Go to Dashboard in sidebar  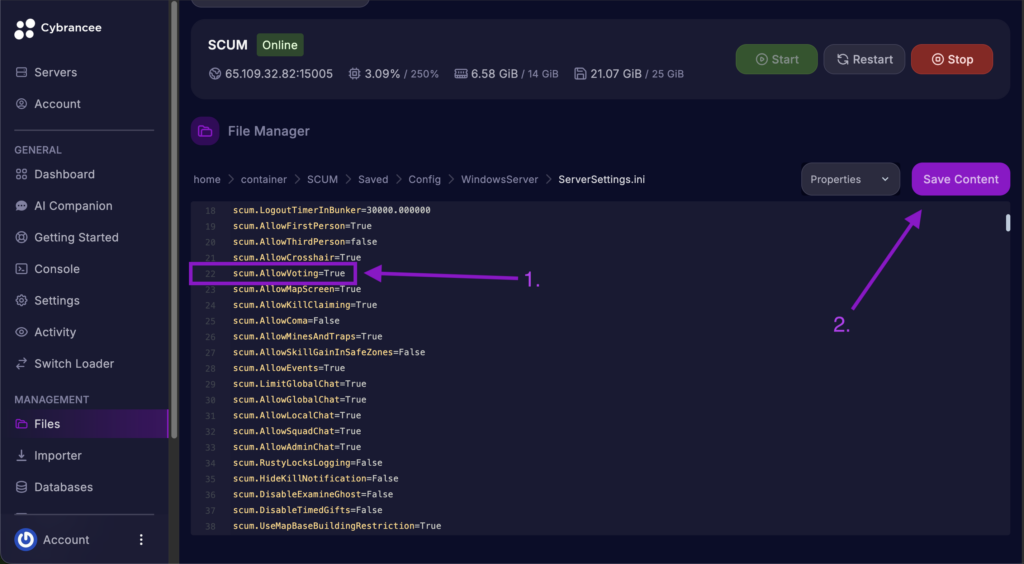pos(65,174)
